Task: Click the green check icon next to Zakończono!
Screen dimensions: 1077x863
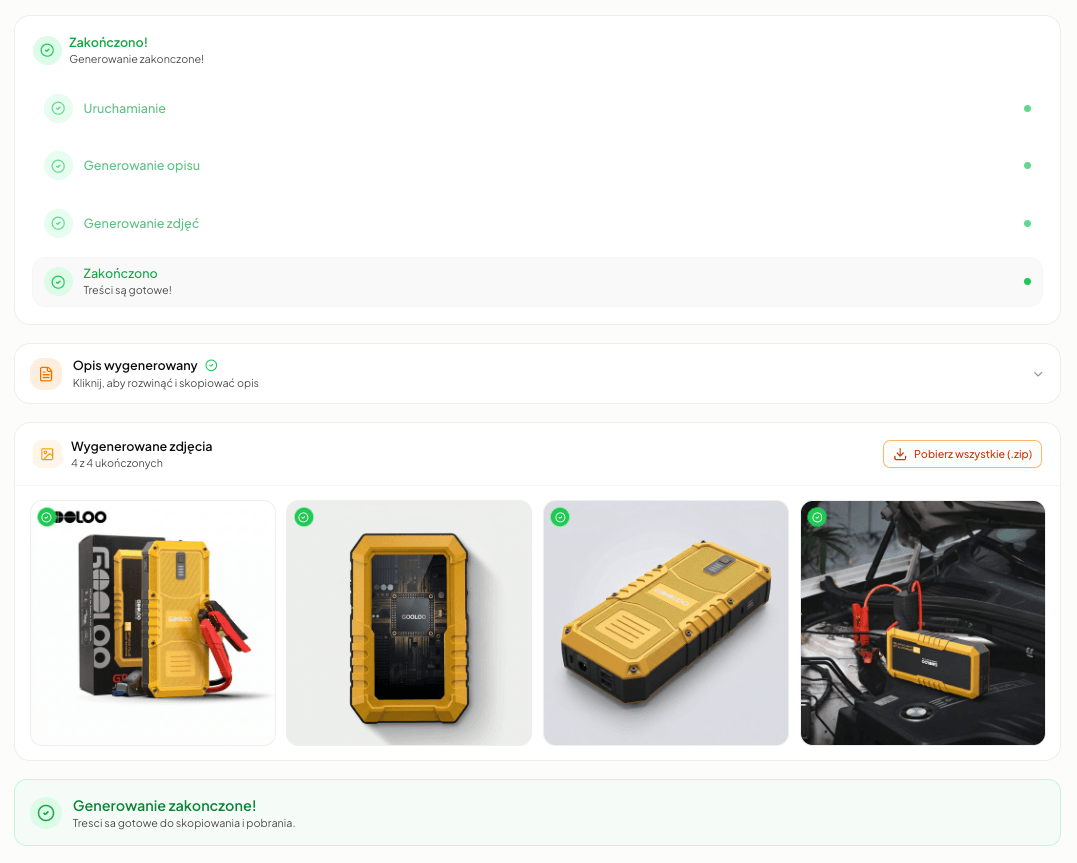Action: [46, 49]
